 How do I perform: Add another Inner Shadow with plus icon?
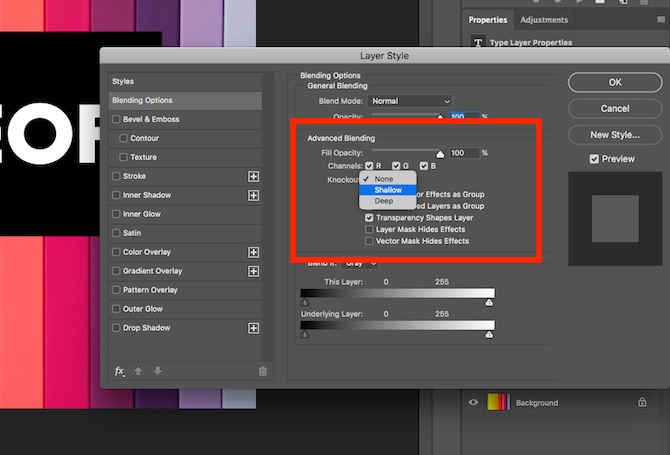pos(253,195)
